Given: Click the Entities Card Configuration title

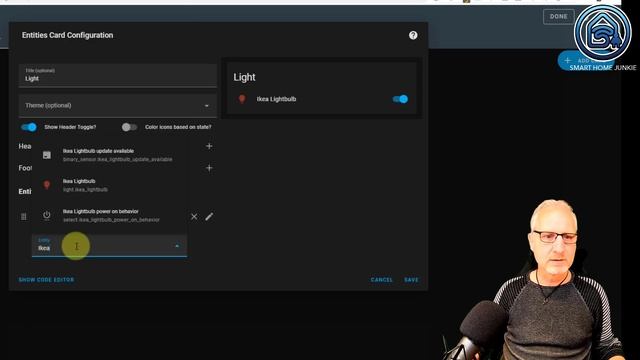Looking at the screenshot, I should tap(67, 36).
